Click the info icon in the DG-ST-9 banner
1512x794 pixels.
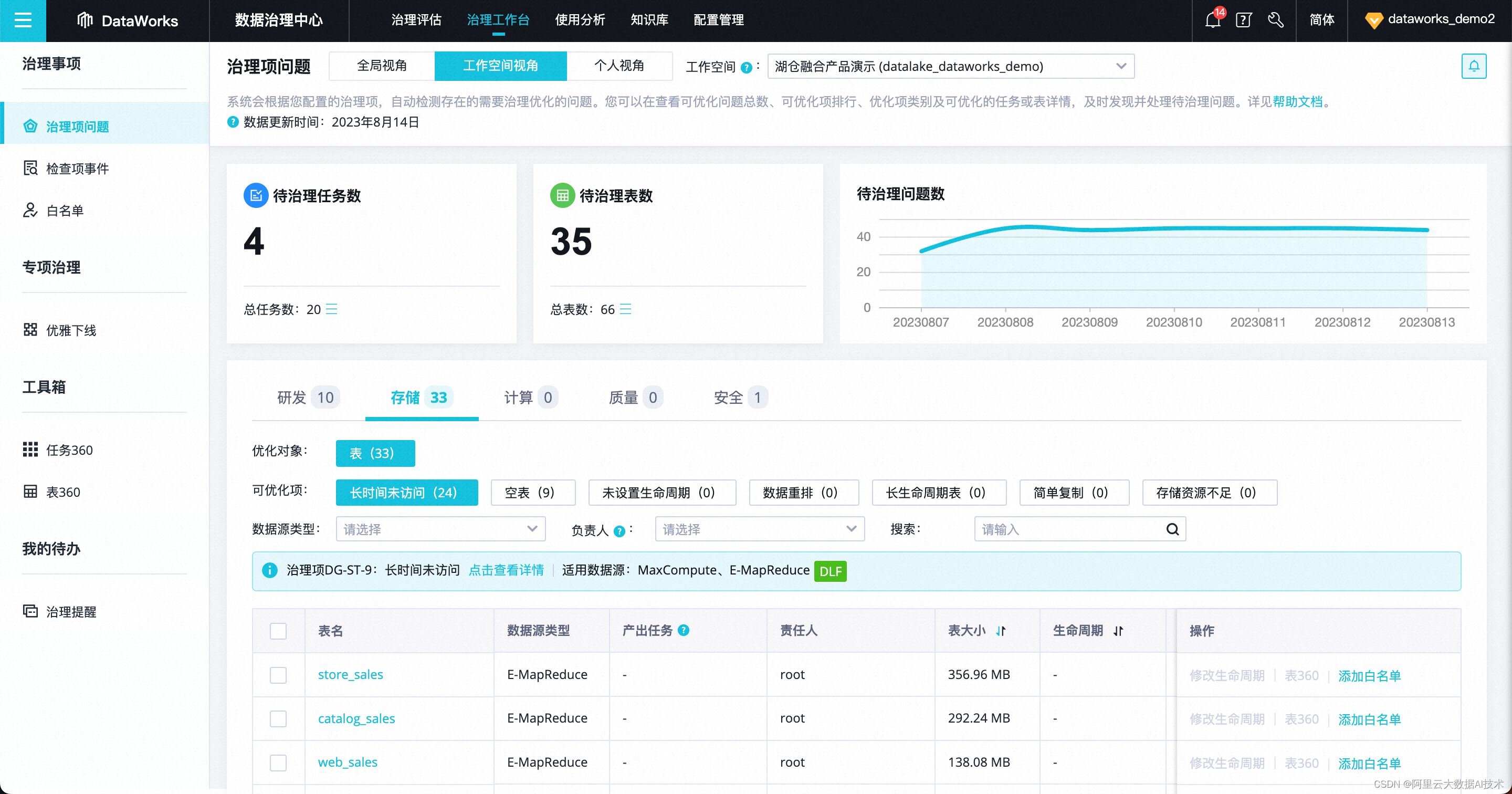pyautogui.click(x=269, y=570)
